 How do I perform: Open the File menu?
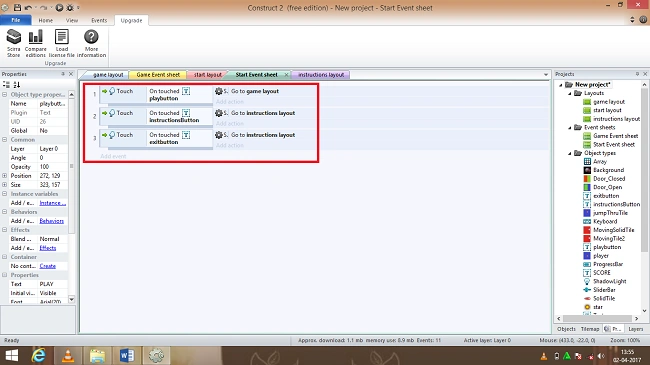click(15, 20)
